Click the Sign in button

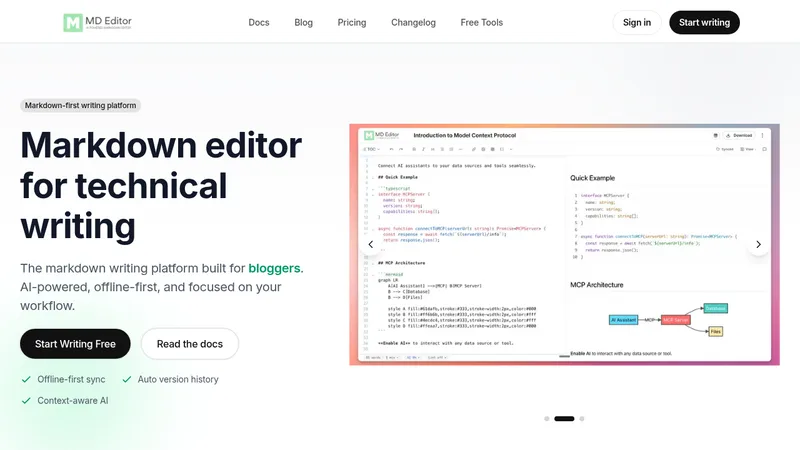pyautogui.click(x=637, y=22)
